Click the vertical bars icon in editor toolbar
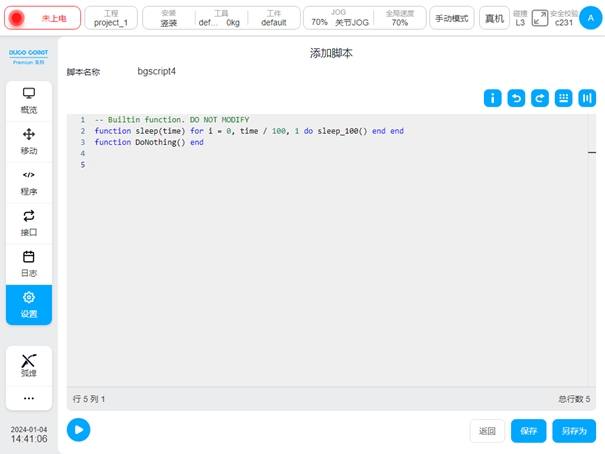Viewport: 605px width, 454px height. click(587, 98)
